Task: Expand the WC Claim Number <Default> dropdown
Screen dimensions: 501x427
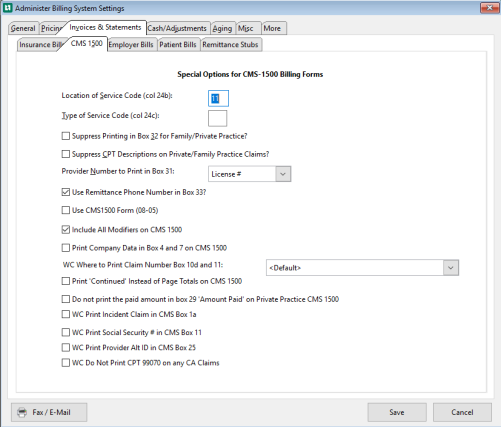Action: (x=451, y=268)
